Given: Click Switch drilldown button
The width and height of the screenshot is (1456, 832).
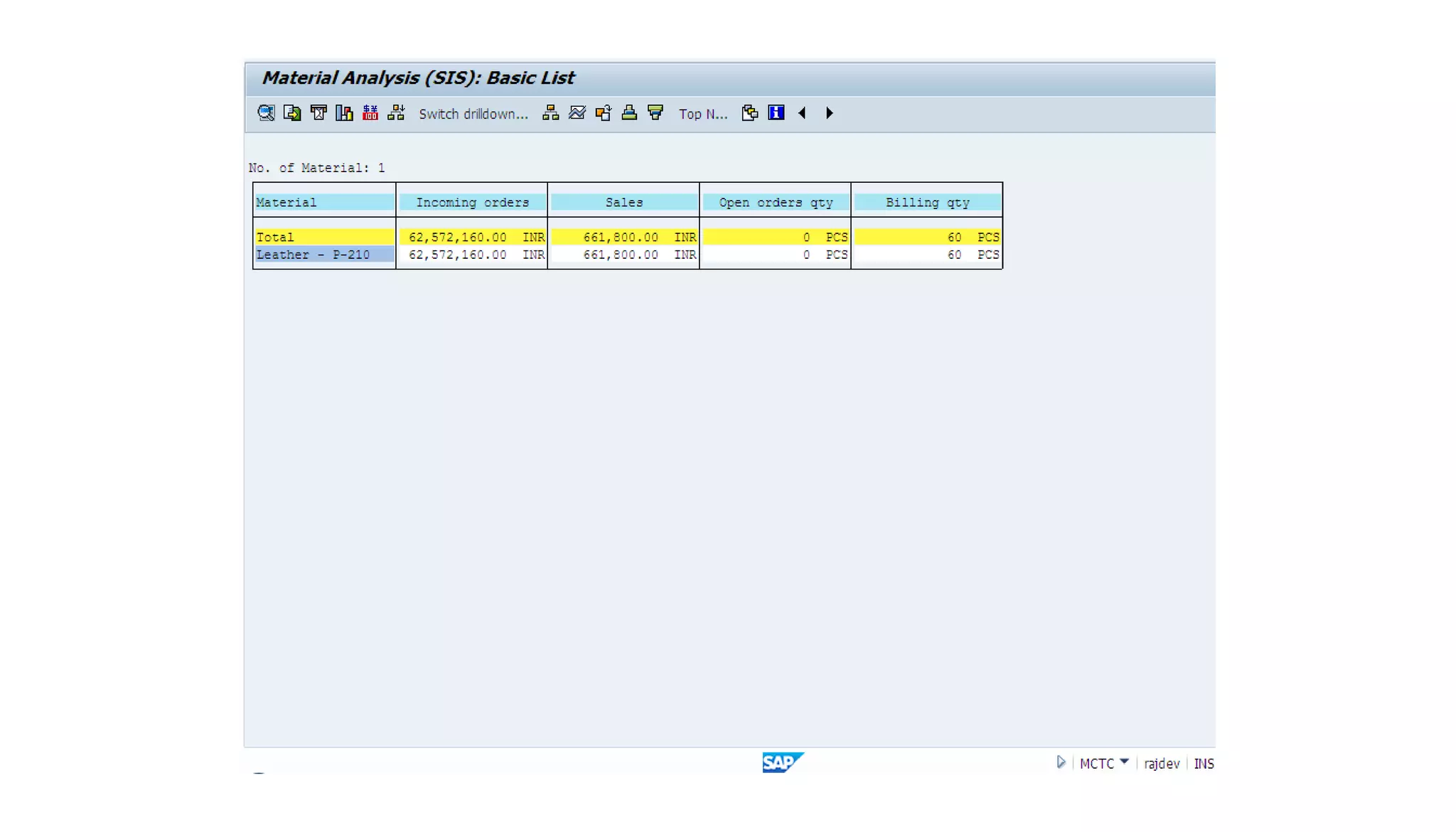Looking at the screenshot, I should [473, 114].
